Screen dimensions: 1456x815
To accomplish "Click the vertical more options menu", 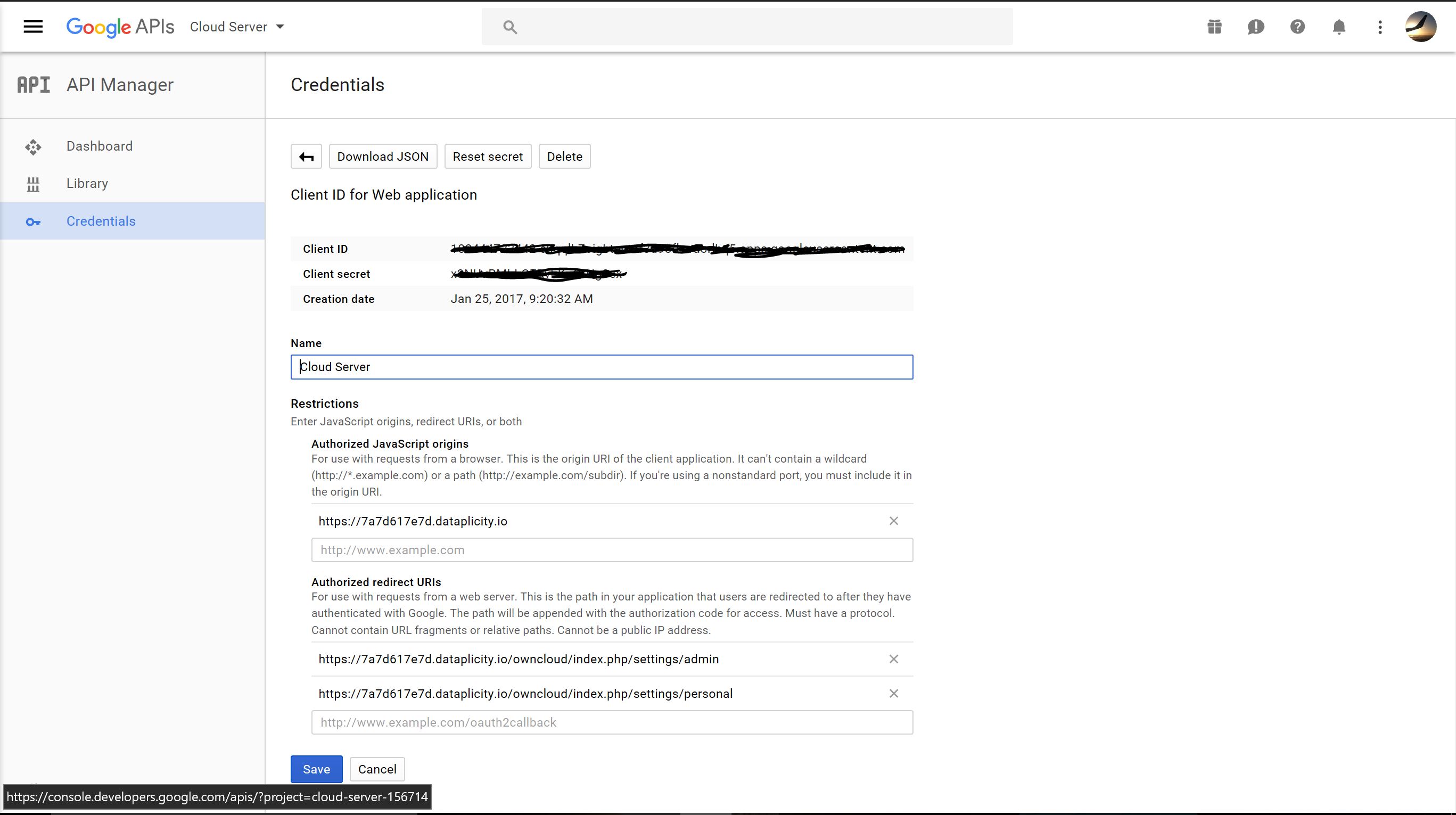I will (x=1380, y=27).
